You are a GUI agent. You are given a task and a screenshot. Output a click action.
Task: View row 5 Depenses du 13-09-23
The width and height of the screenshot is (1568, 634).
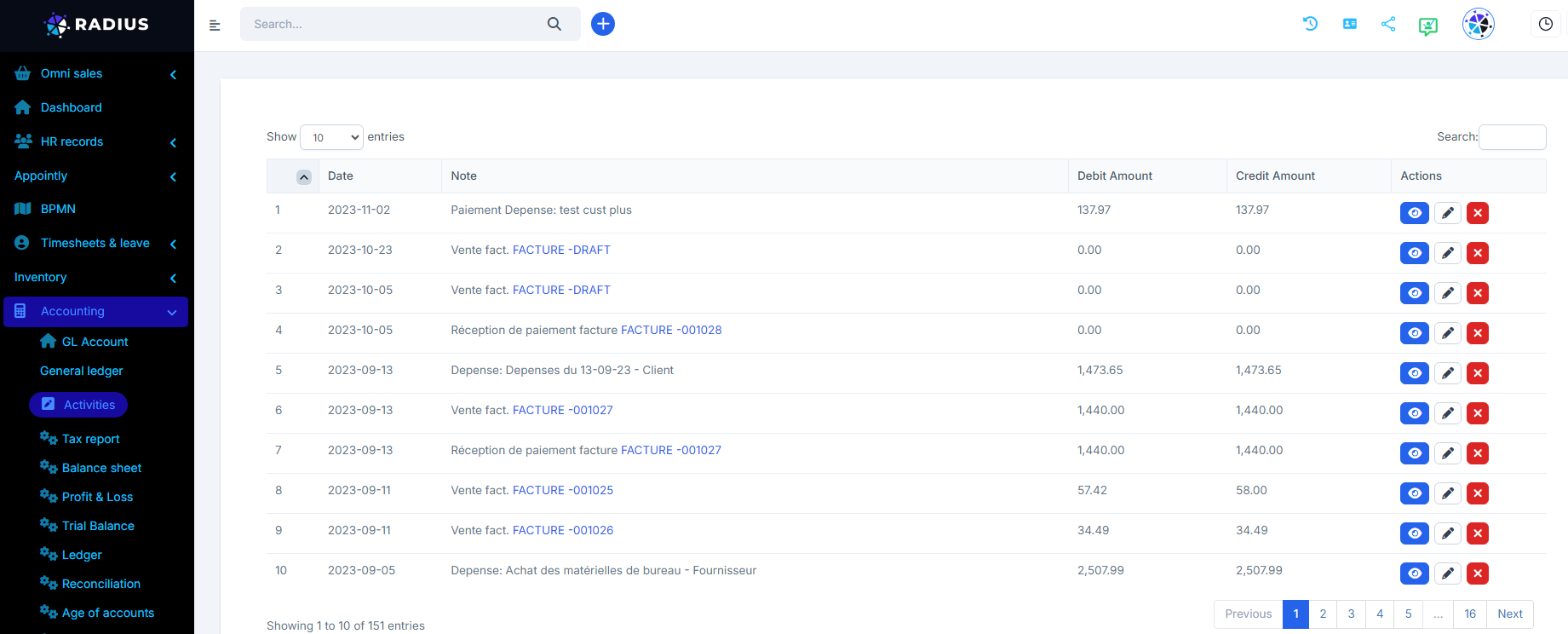point(1415,373)
